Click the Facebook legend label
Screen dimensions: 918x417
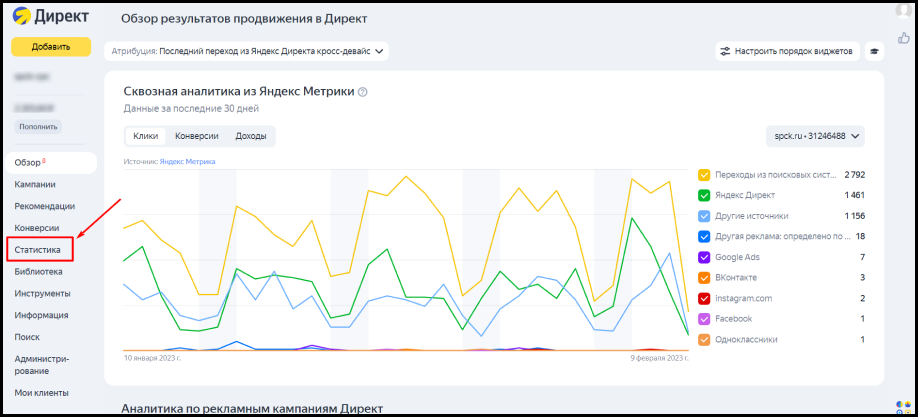tap(734, 319)
